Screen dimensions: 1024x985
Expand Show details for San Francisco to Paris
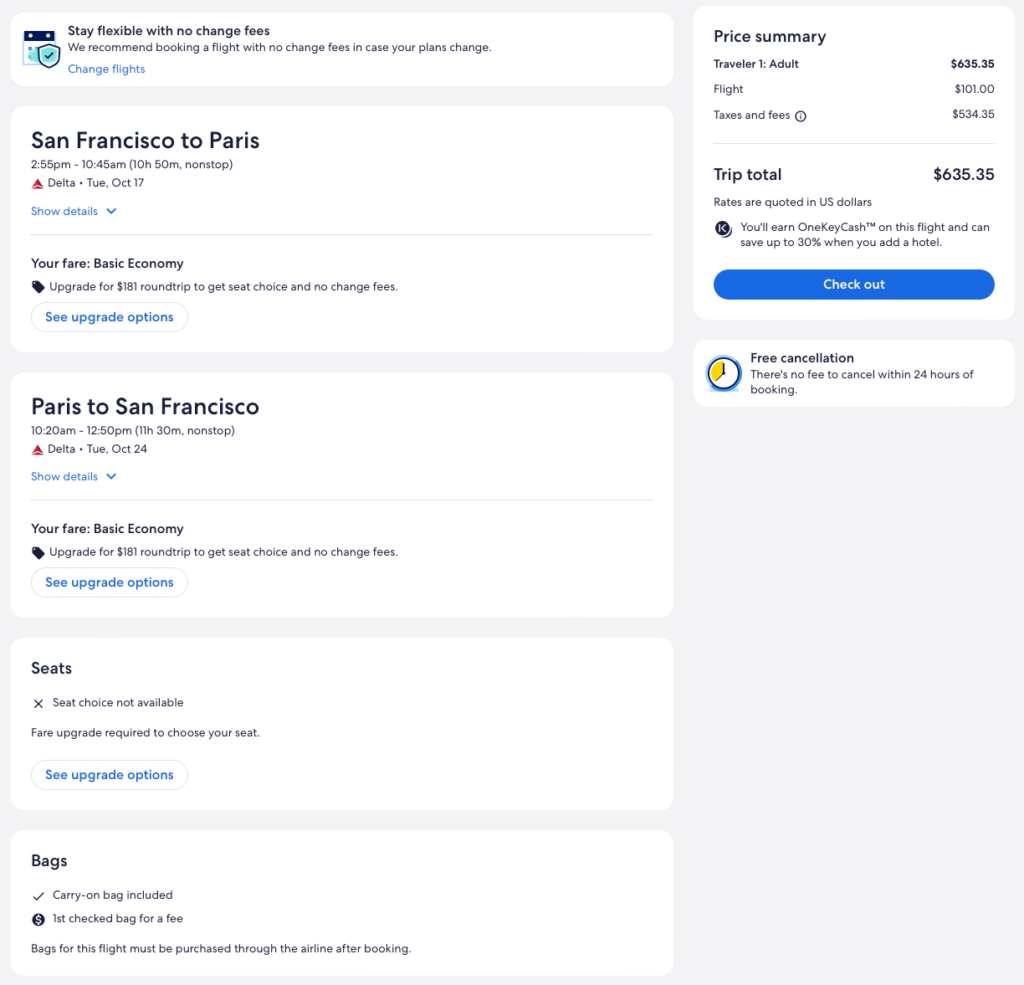[x=64, y=212]
